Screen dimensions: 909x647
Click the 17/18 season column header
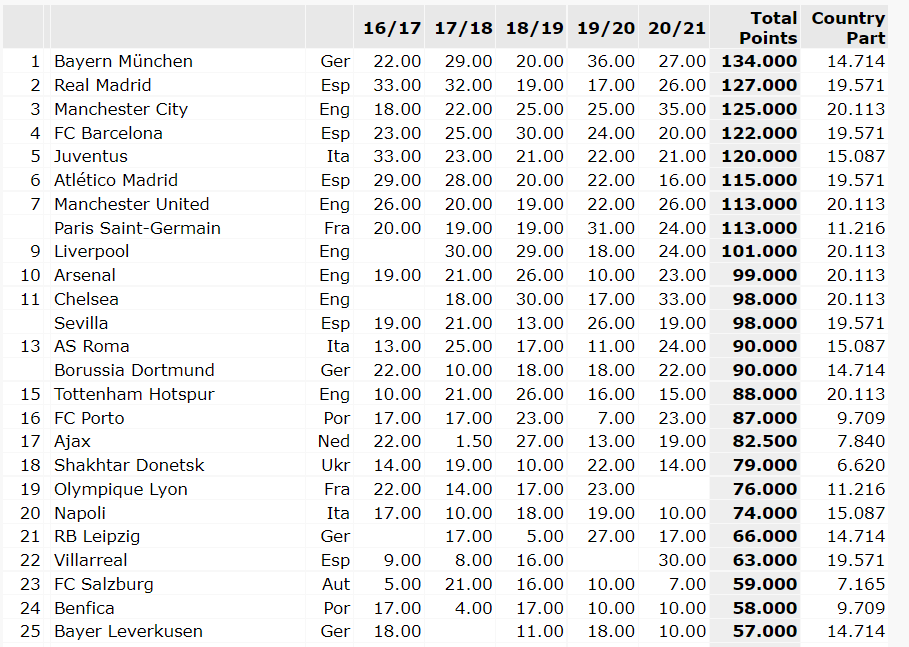pos(464,29)
